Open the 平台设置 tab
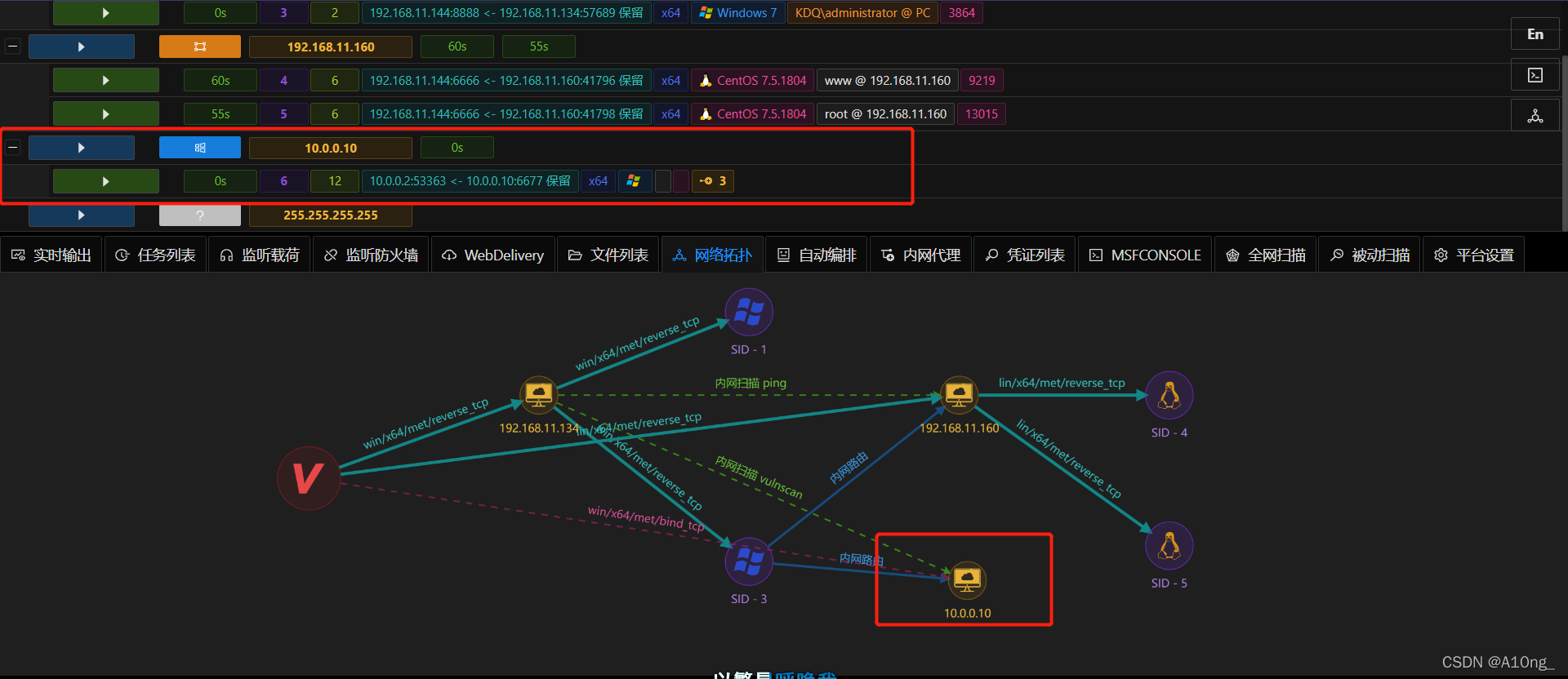Screen dimensions: 1568x679 tap(1473, 255)
